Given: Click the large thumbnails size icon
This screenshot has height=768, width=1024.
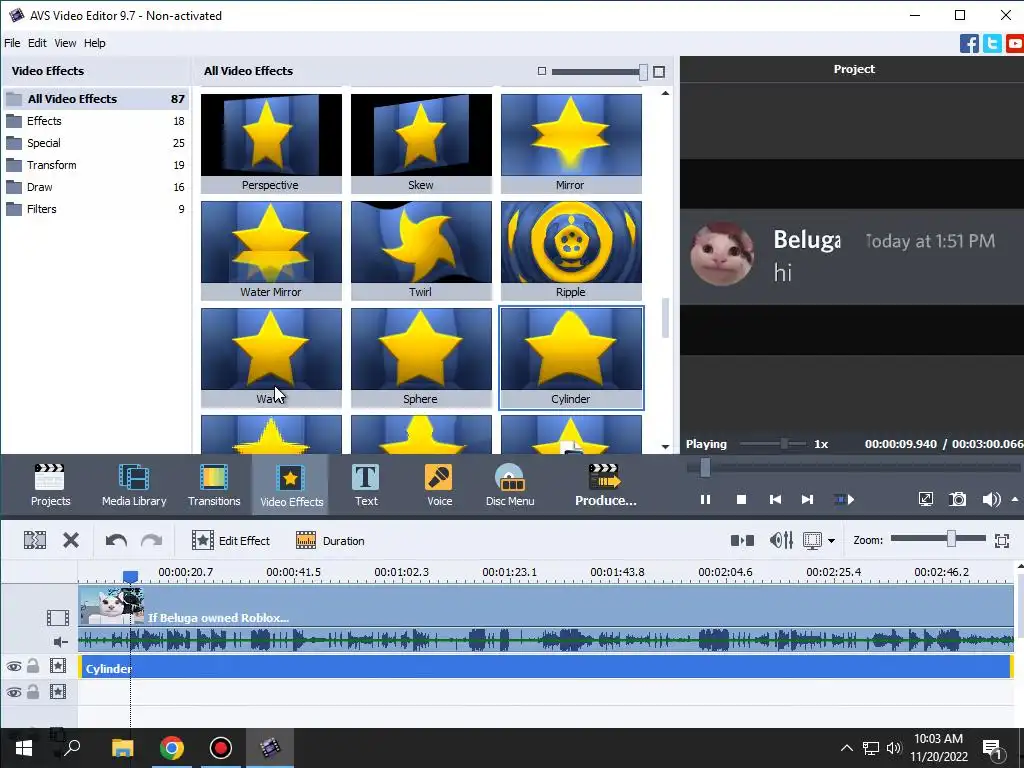Looking at the screenshot, I should 659,72.
